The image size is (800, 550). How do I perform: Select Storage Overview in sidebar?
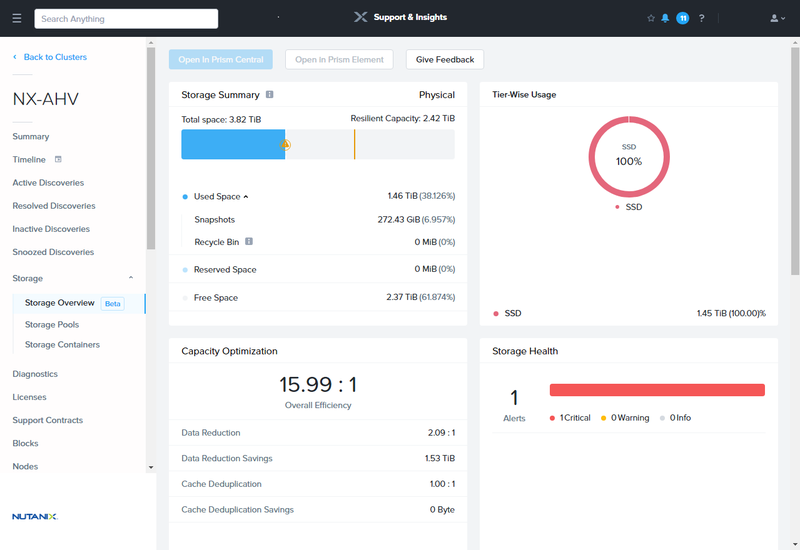pos(60,303)
